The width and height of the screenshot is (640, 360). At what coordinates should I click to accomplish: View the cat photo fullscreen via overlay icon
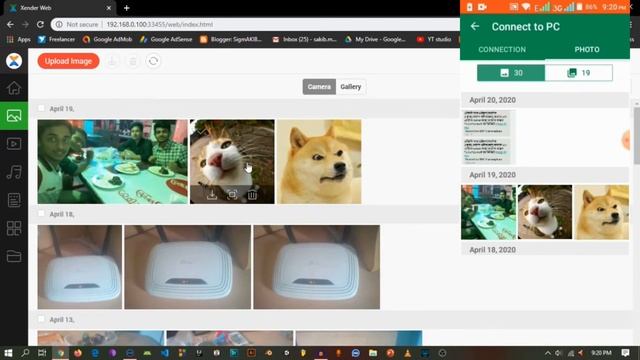(x=232, y=195)
